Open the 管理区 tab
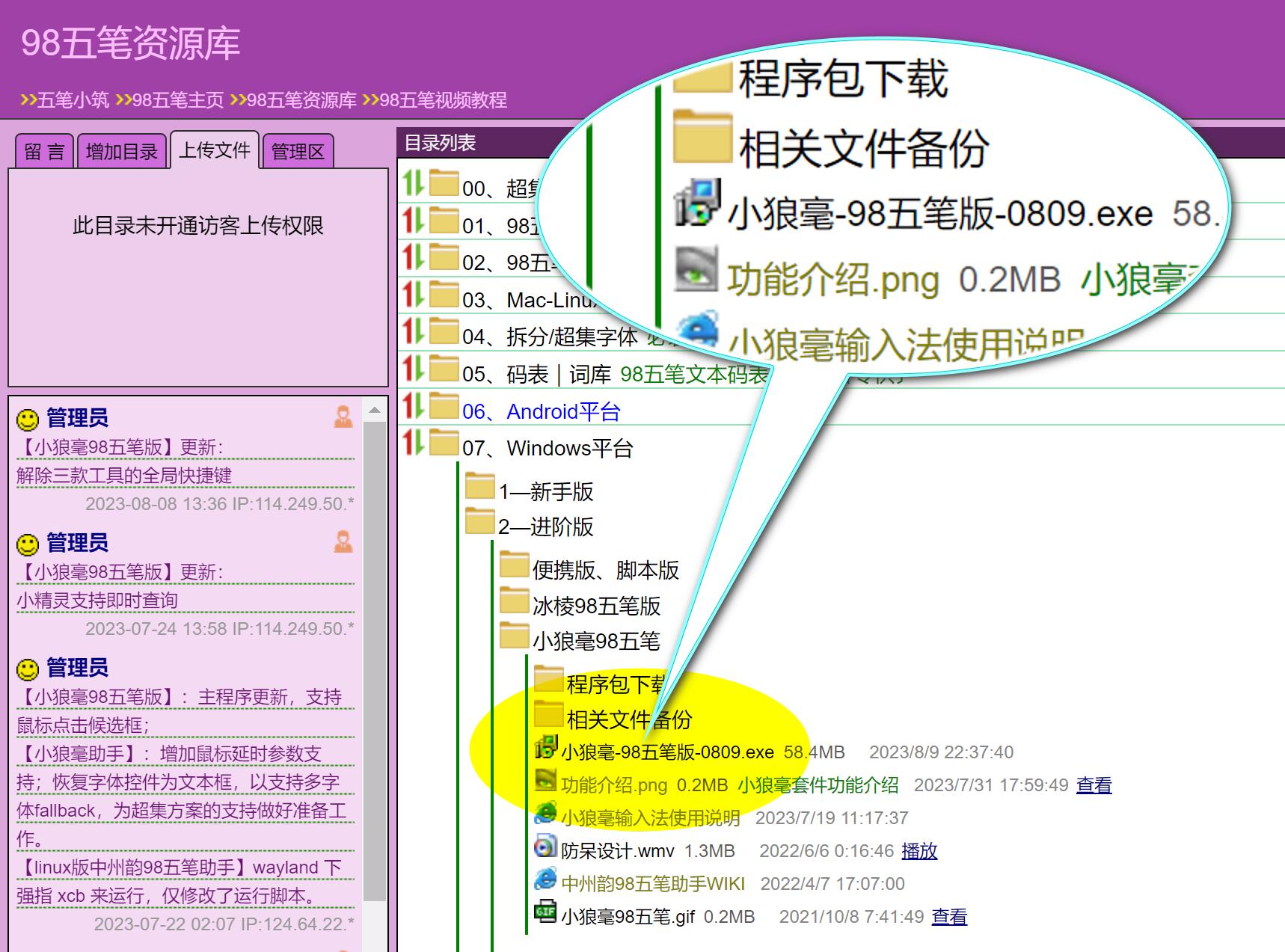This screenshot has height=952, width=1285. 298,152
